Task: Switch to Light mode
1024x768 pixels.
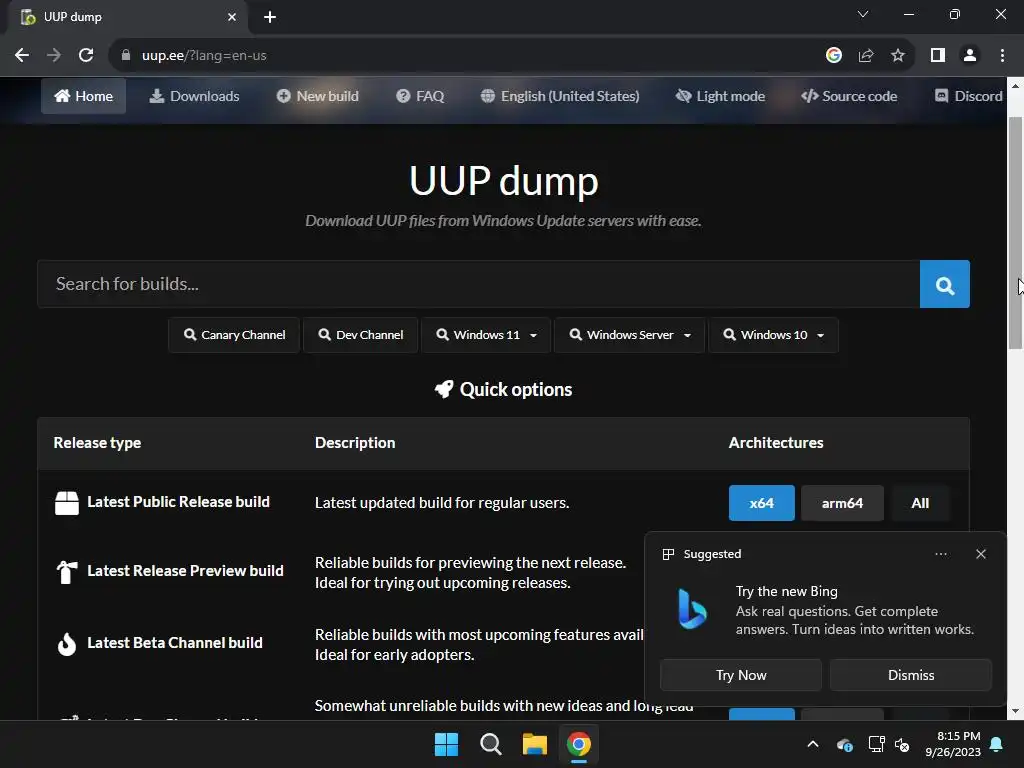Action: (720, 96)
